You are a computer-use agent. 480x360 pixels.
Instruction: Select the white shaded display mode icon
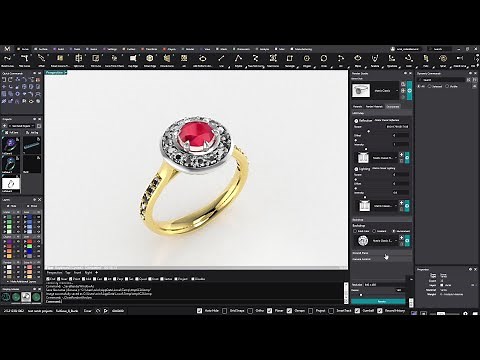(x=26, y=297)
